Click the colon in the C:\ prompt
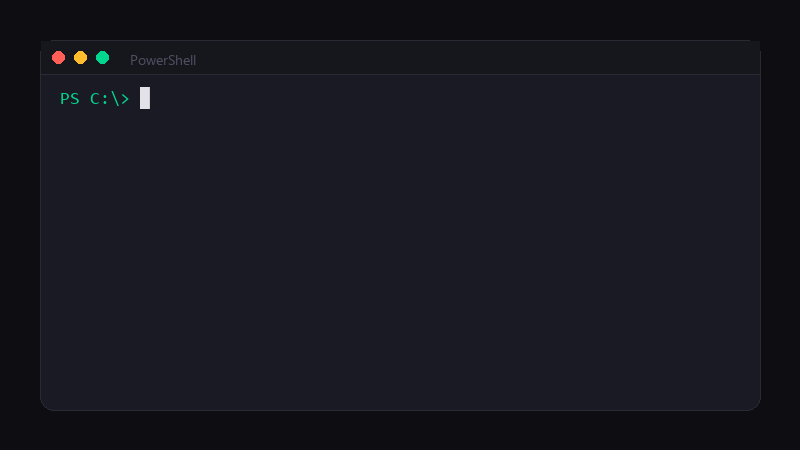This screenshot has height=450, width=800. pos(105,99)
